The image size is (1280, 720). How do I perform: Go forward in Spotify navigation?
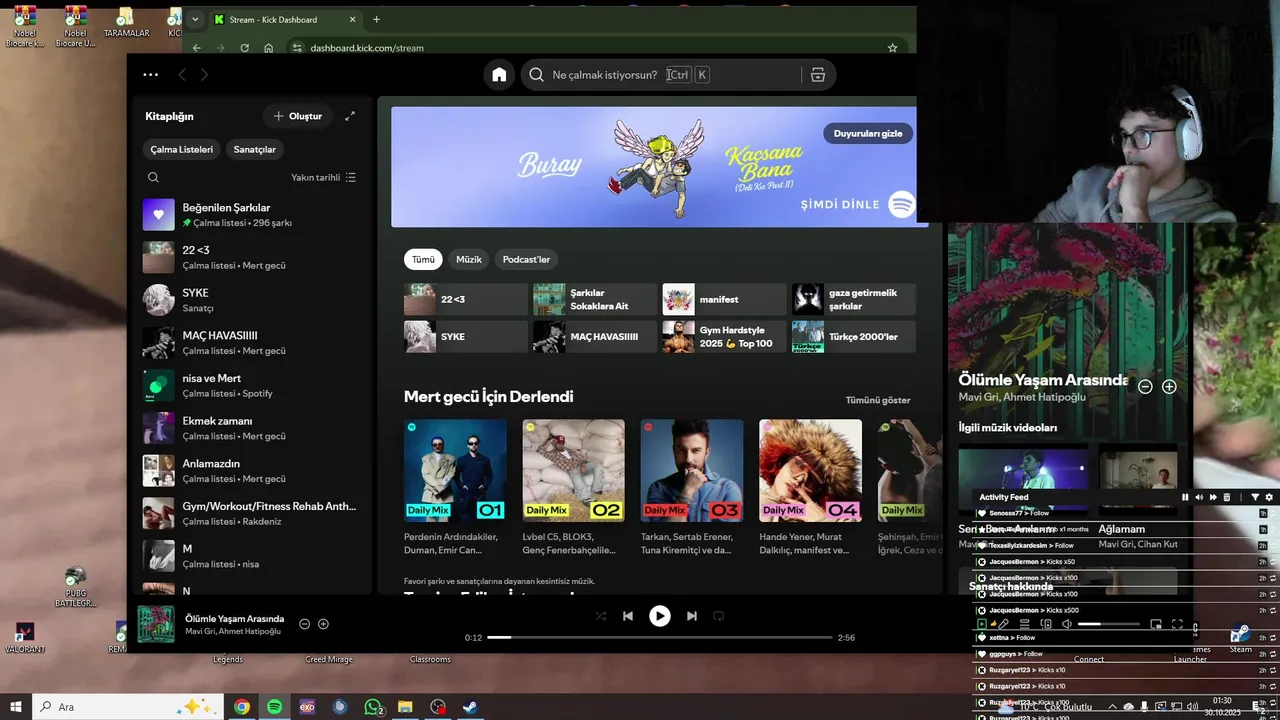pyautogui.click(x=204, y=74)
